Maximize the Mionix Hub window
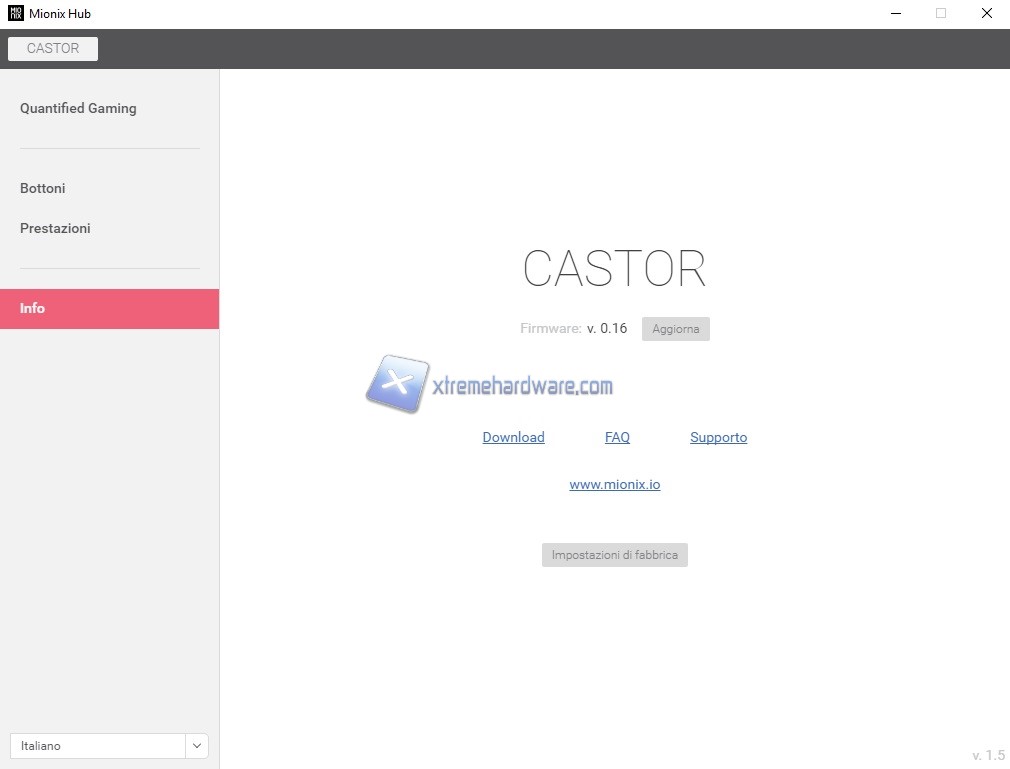This screenshot has height=769, width=1010. click(940, 14)
